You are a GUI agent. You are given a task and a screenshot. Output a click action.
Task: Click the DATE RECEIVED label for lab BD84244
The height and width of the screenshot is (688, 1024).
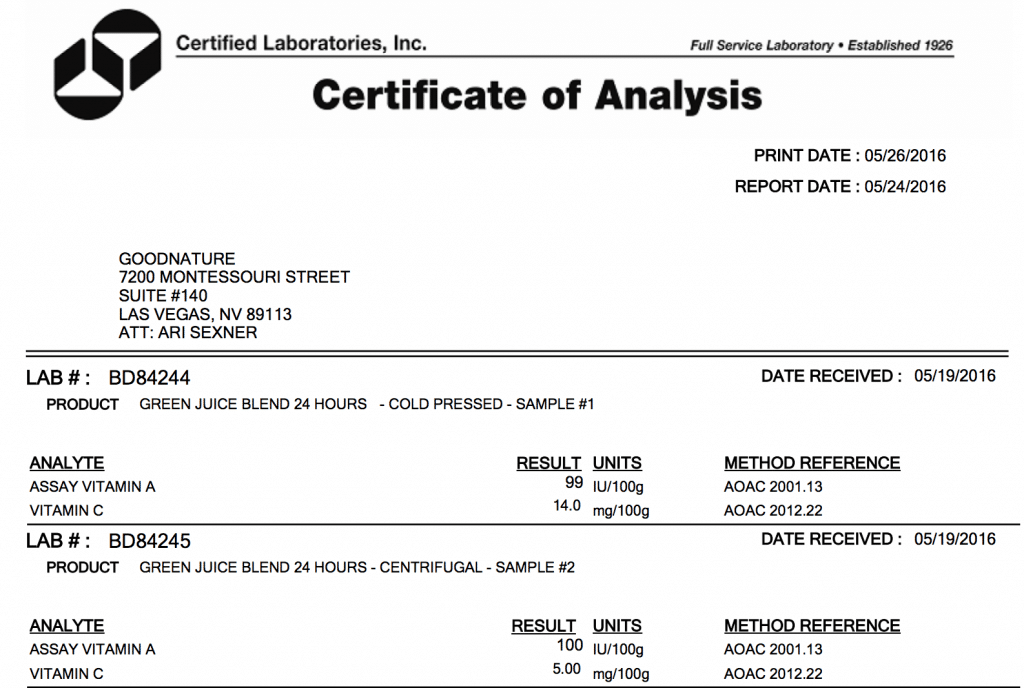[x=831, y=376]
